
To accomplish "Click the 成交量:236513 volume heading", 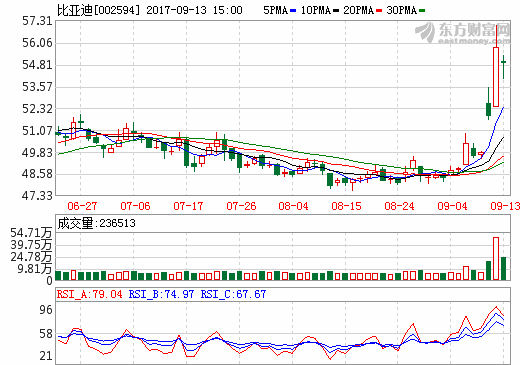I will [x=97, y=223].
